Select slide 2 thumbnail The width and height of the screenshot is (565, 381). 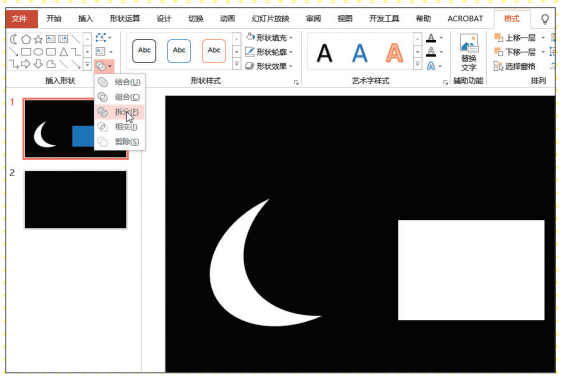click(x=76, y=199)
